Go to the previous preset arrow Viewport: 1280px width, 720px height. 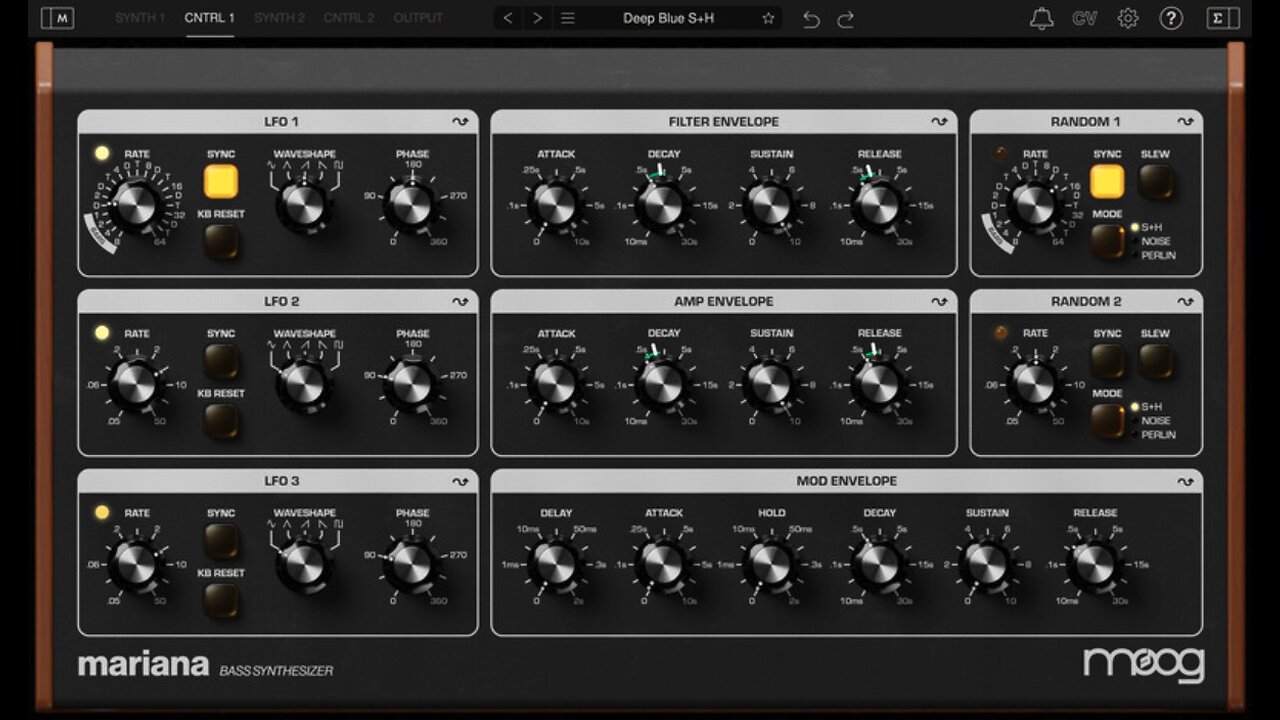[508, 18]
